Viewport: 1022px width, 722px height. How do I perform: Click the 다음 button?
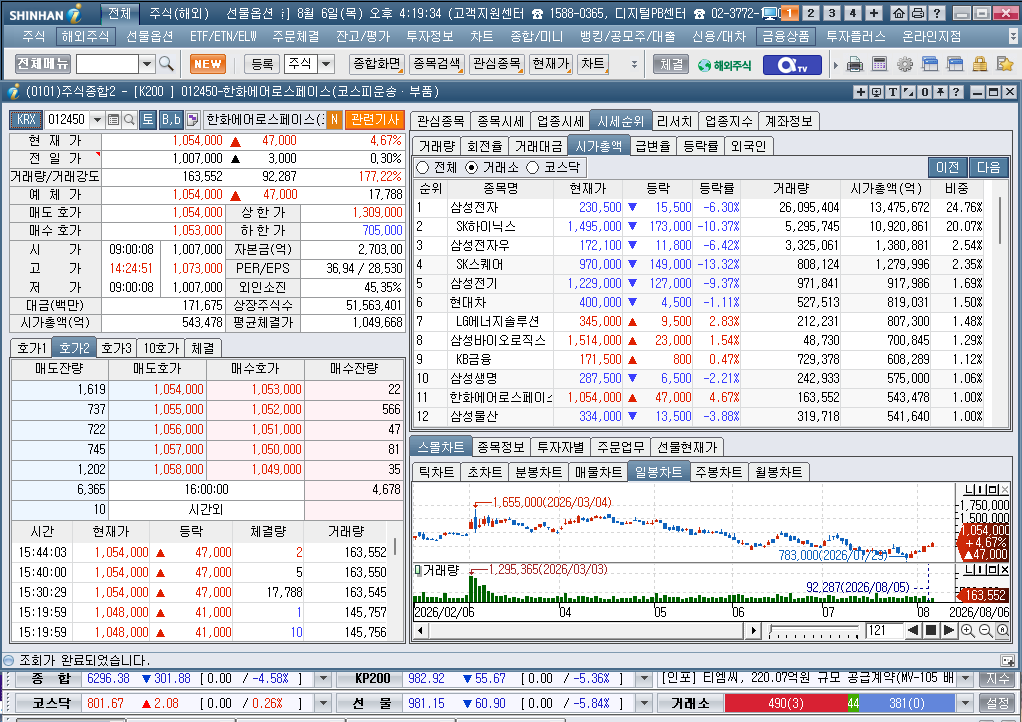coord(988,167)
